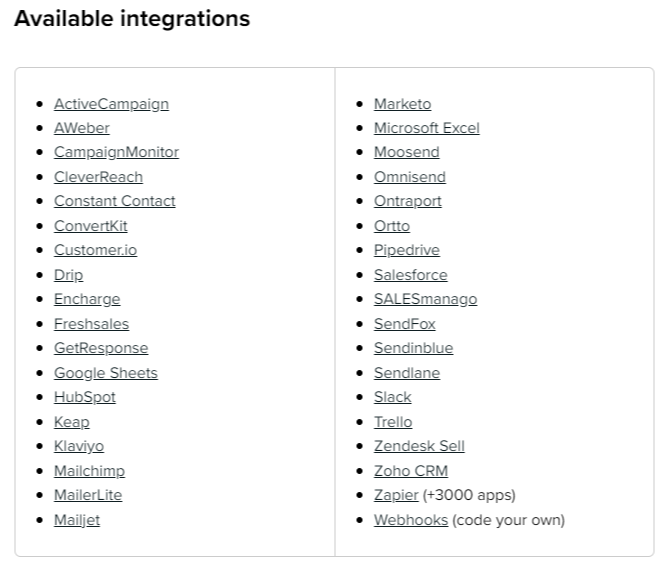The image size is (671, 566).
Task: Open the Customer.io link
Action: point(95,250)
